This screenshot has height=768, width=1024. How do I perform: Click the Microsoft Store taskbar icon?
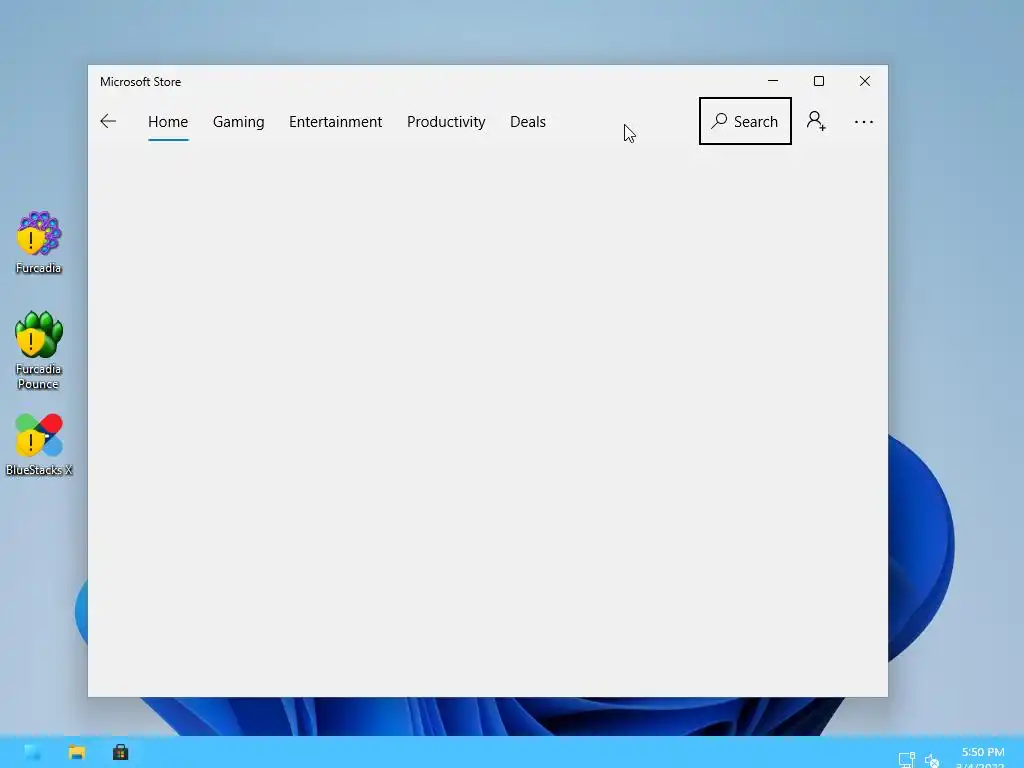pos(120,752)
